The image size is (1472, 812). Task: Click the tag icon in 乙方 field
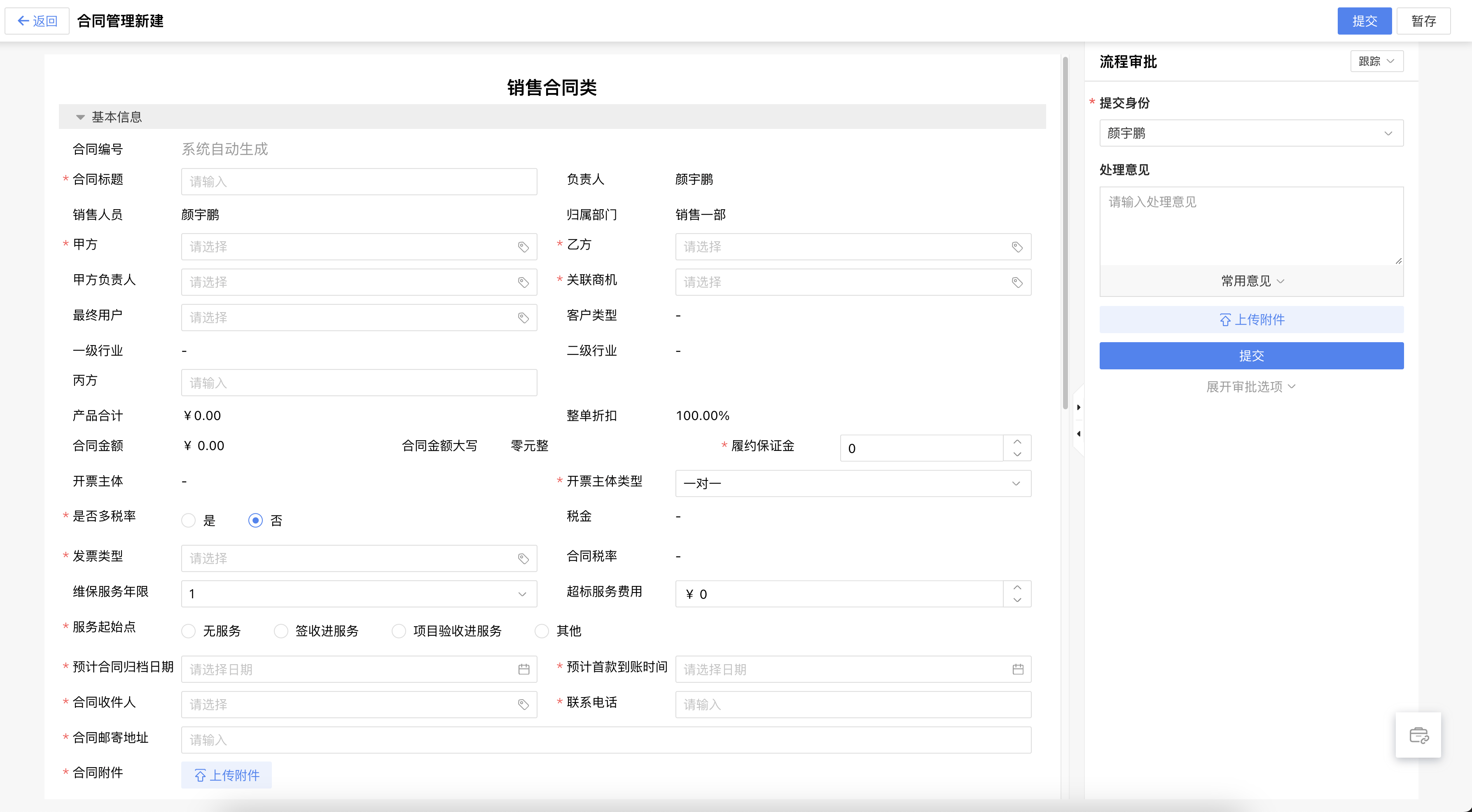tap(1016, 247)
